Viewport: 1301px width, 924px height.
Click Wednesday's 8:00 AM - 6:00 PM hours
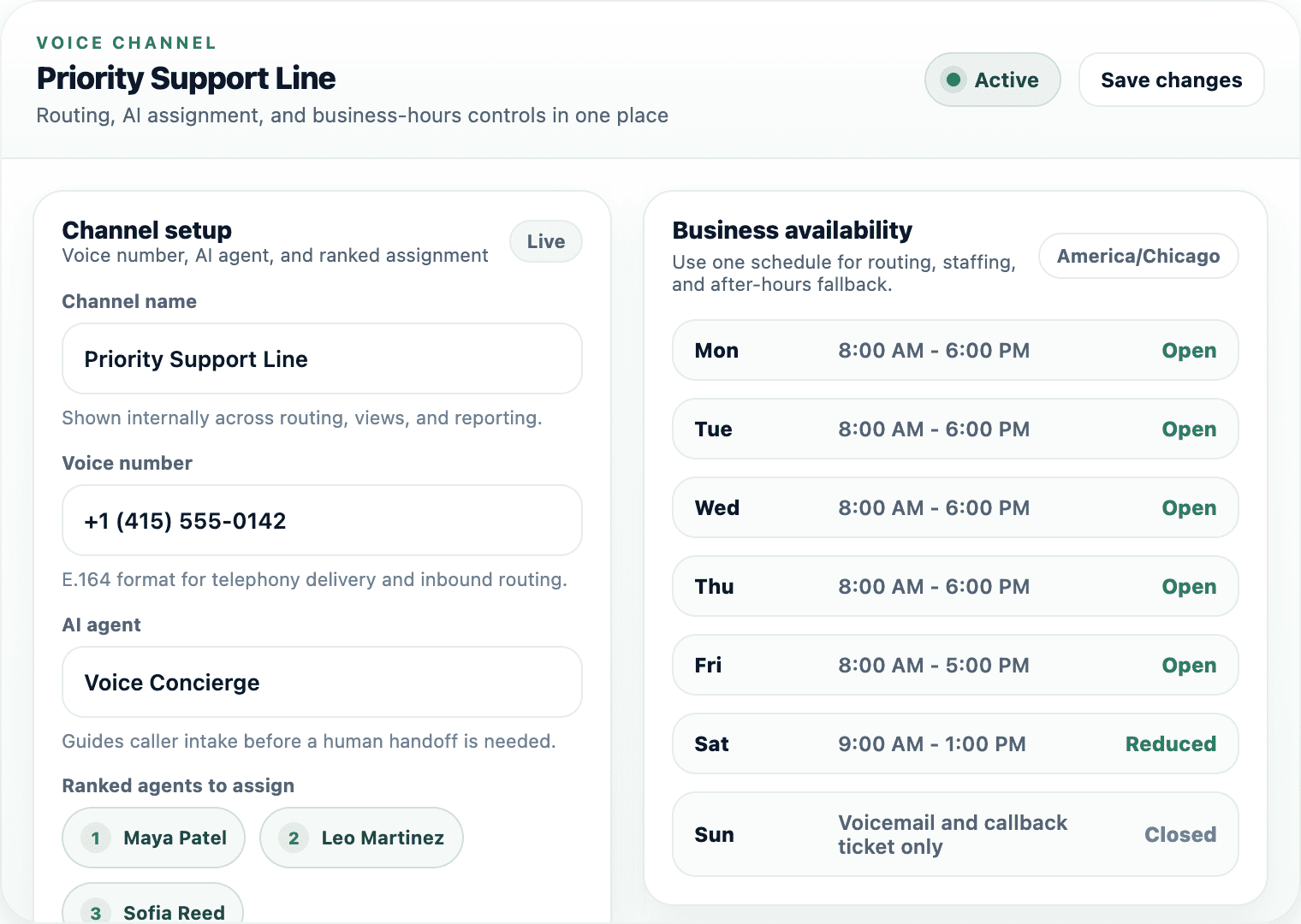934,507
